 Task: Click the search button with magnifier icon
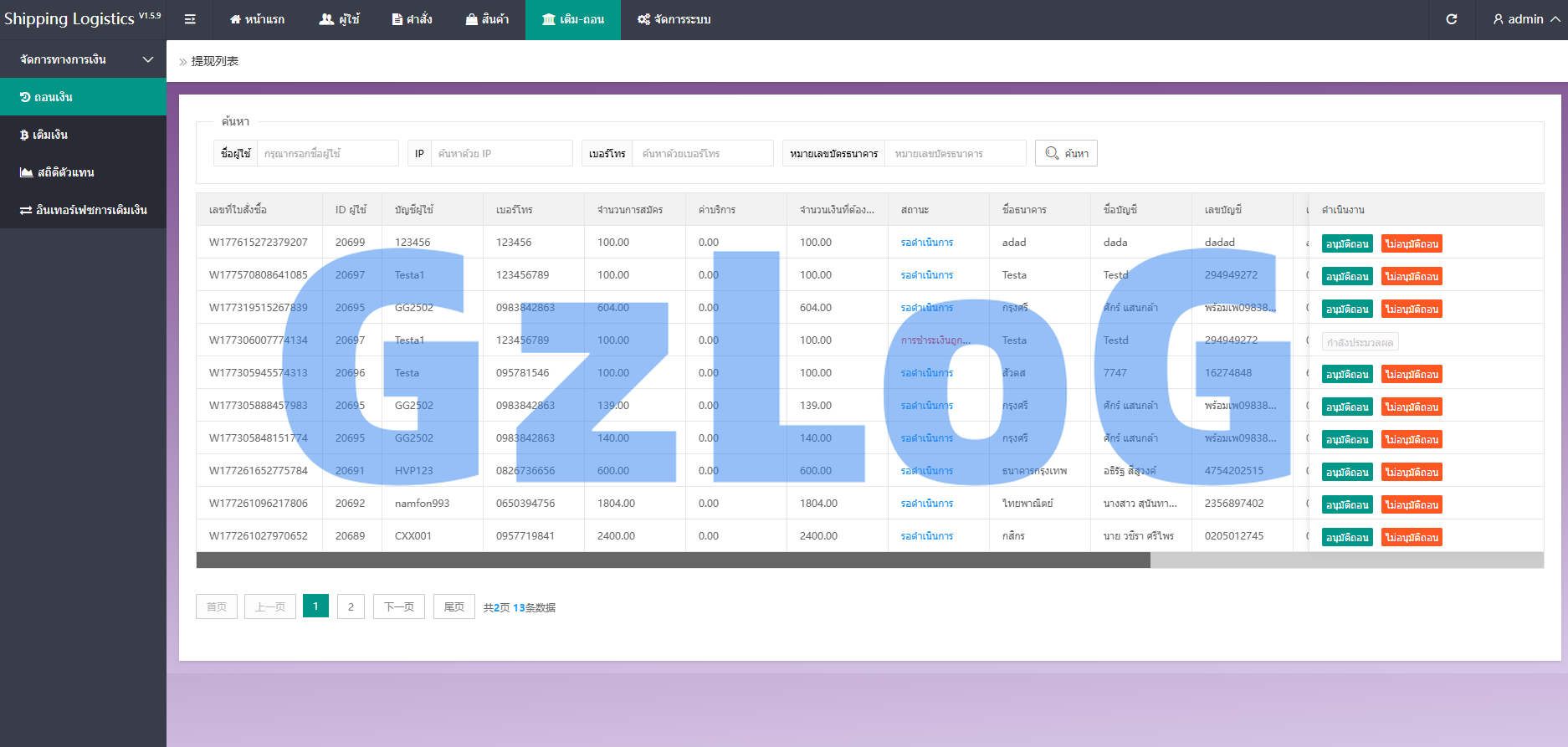coord(1066,153)
